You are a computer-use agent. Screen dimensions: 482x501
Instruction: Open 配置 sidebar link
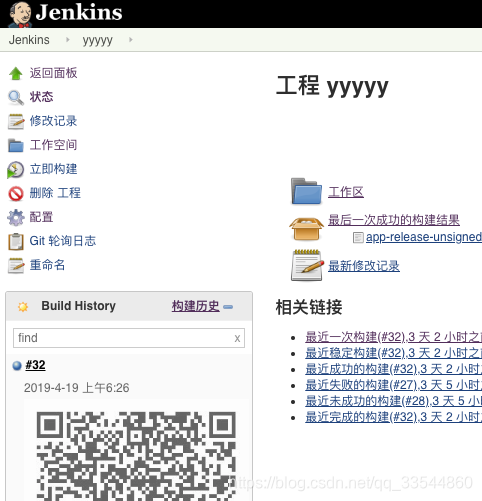click(x=41, y=217)
